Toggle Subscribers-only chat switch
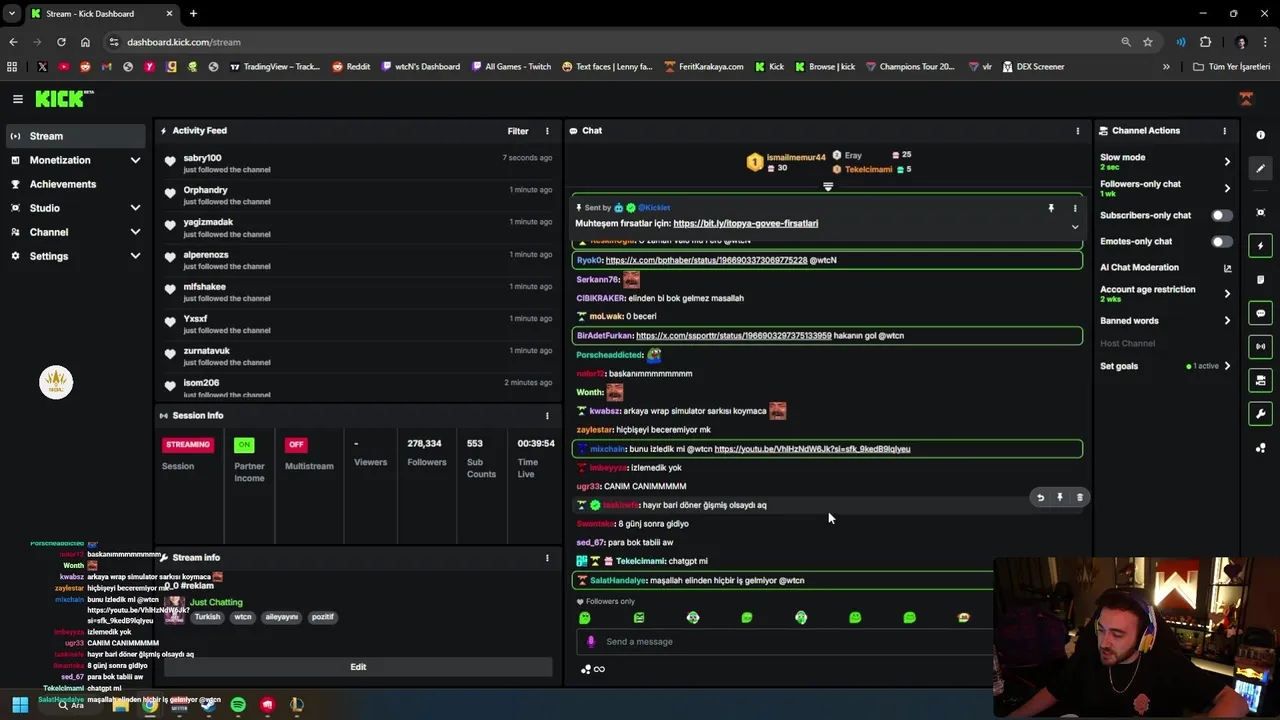Screen dimensions: 1280x720 click(x=1221, y=215)
